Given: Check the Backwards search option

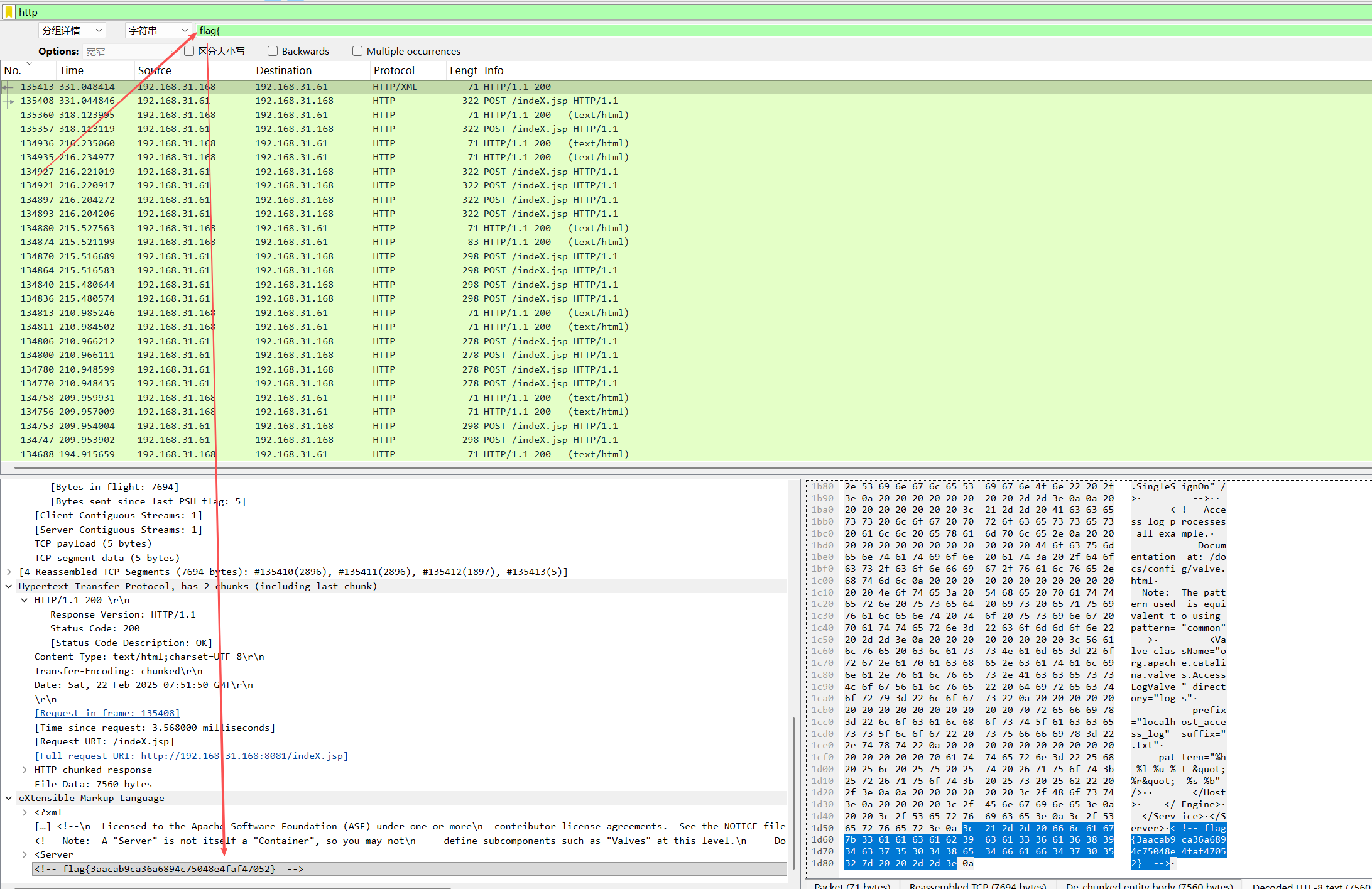Looking at the screenshot, I should point(273,51).
